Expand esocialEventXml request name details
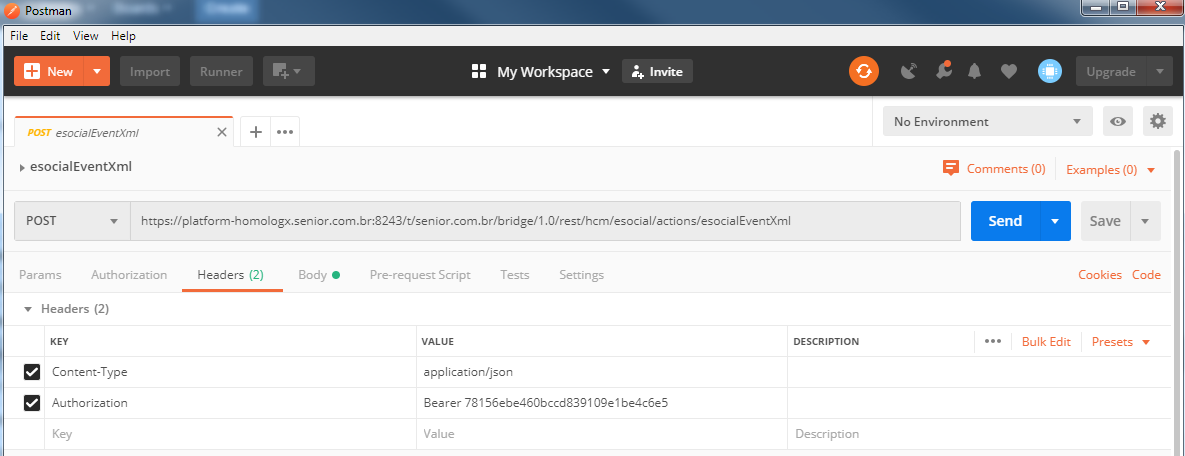 click(x=22, y=167)
